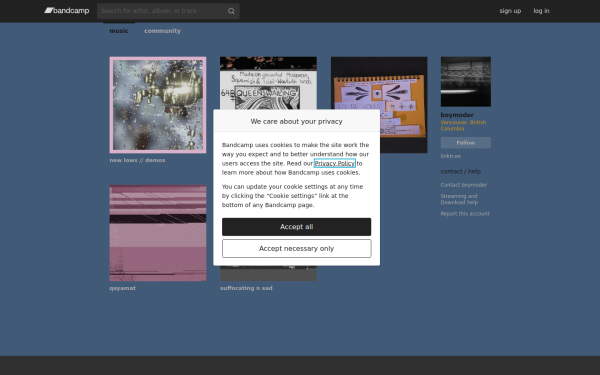Open the new lows // demos album cover
This screenshot has width=600, height=375.
[158, 105]
